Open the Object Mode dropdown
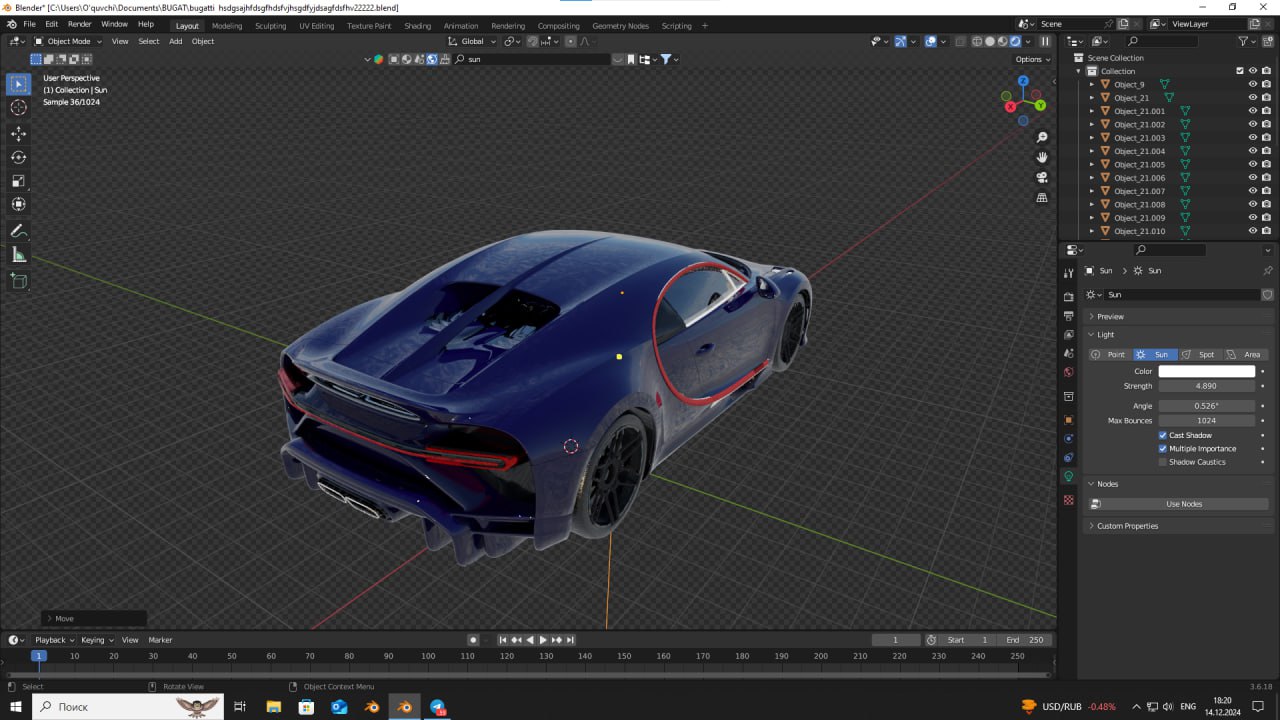The height and width of the screenshot is (720, 1280). pyautogui.click(x=68, y=41)
